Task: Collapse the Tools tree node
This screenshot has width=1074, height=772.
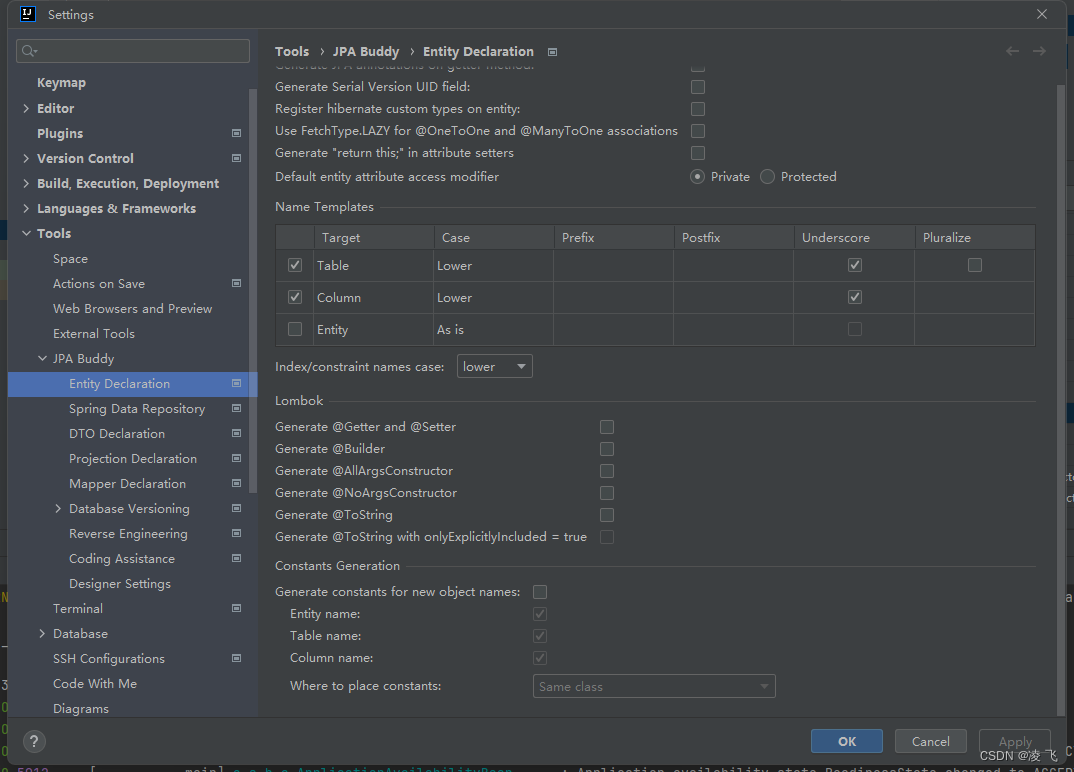Action: click(26, 233)
